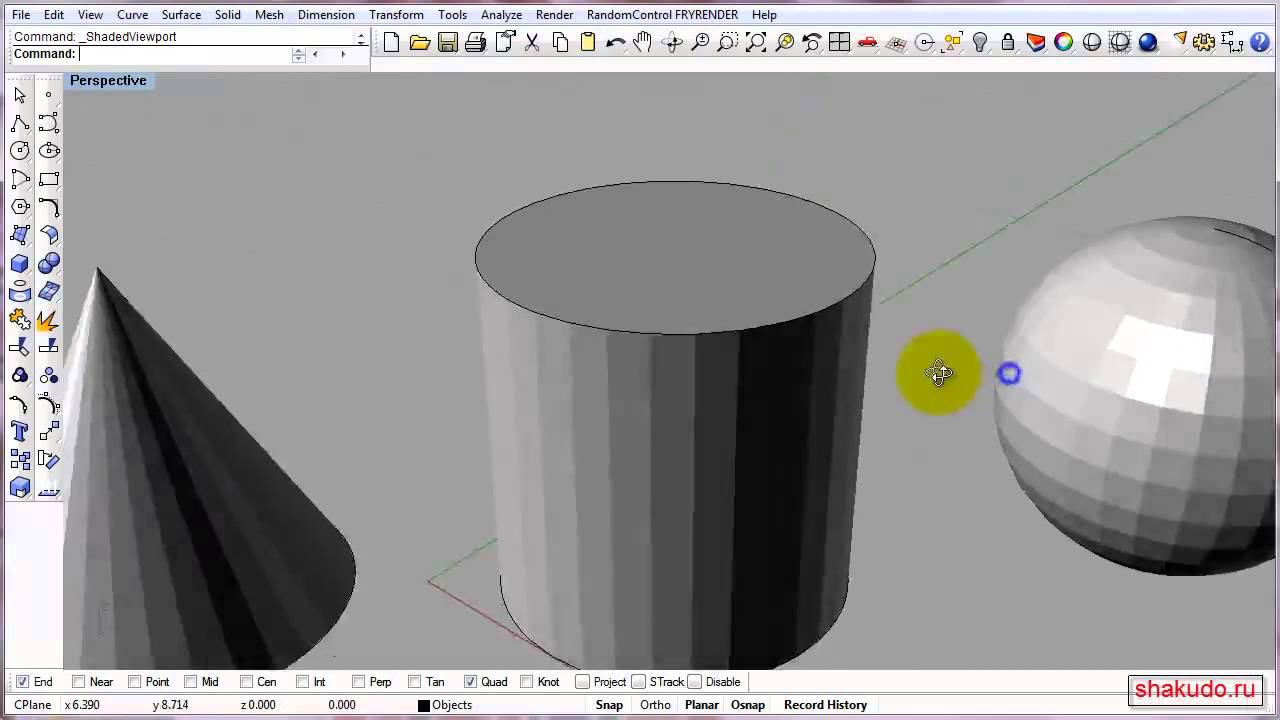Click into the Command prompt input field
Image resolution: width=1280 pixels, height=720 pixels.
[185, 54]
